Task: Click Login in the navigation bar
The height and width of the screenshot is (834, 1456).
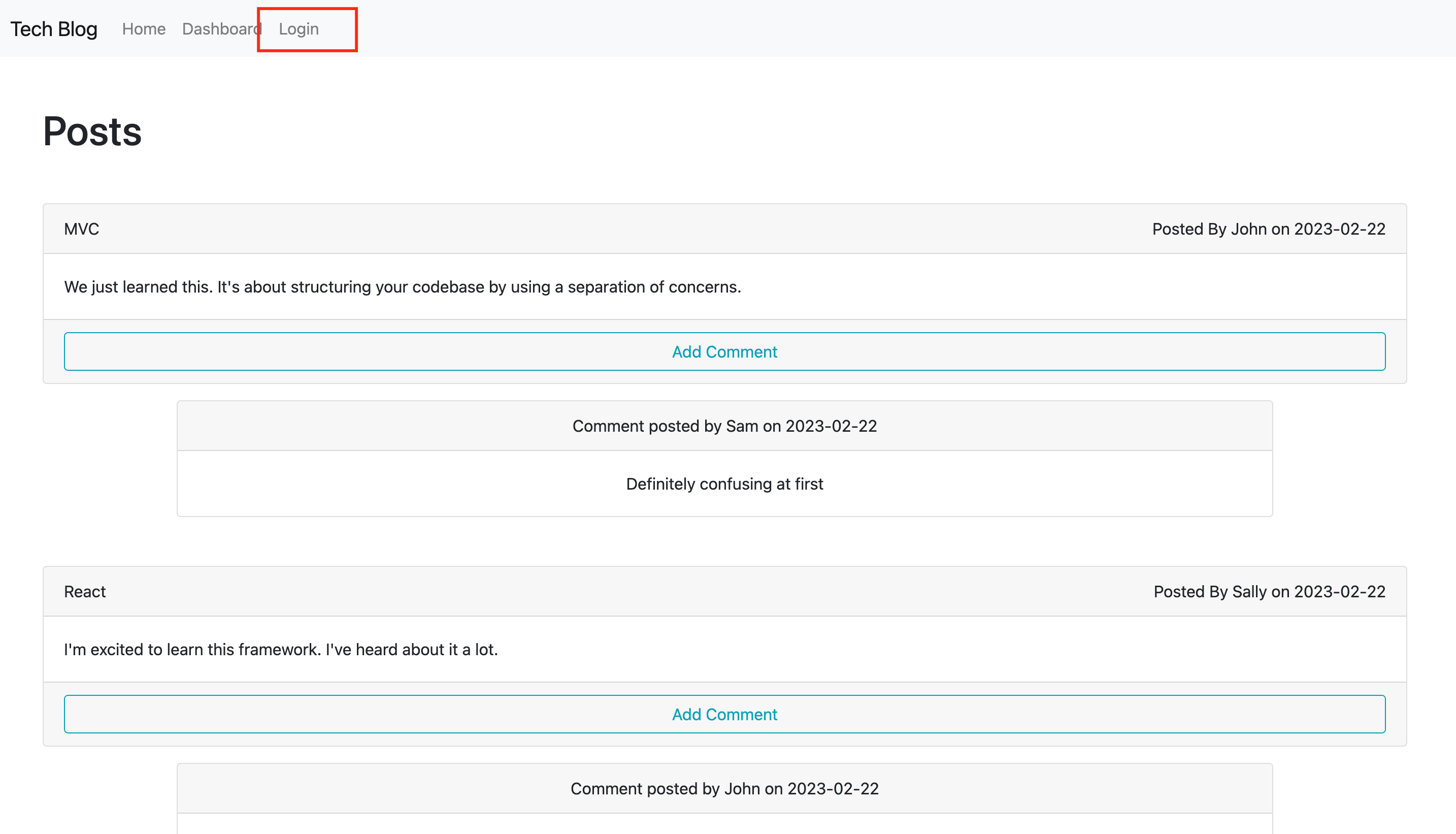Action: 299,28
